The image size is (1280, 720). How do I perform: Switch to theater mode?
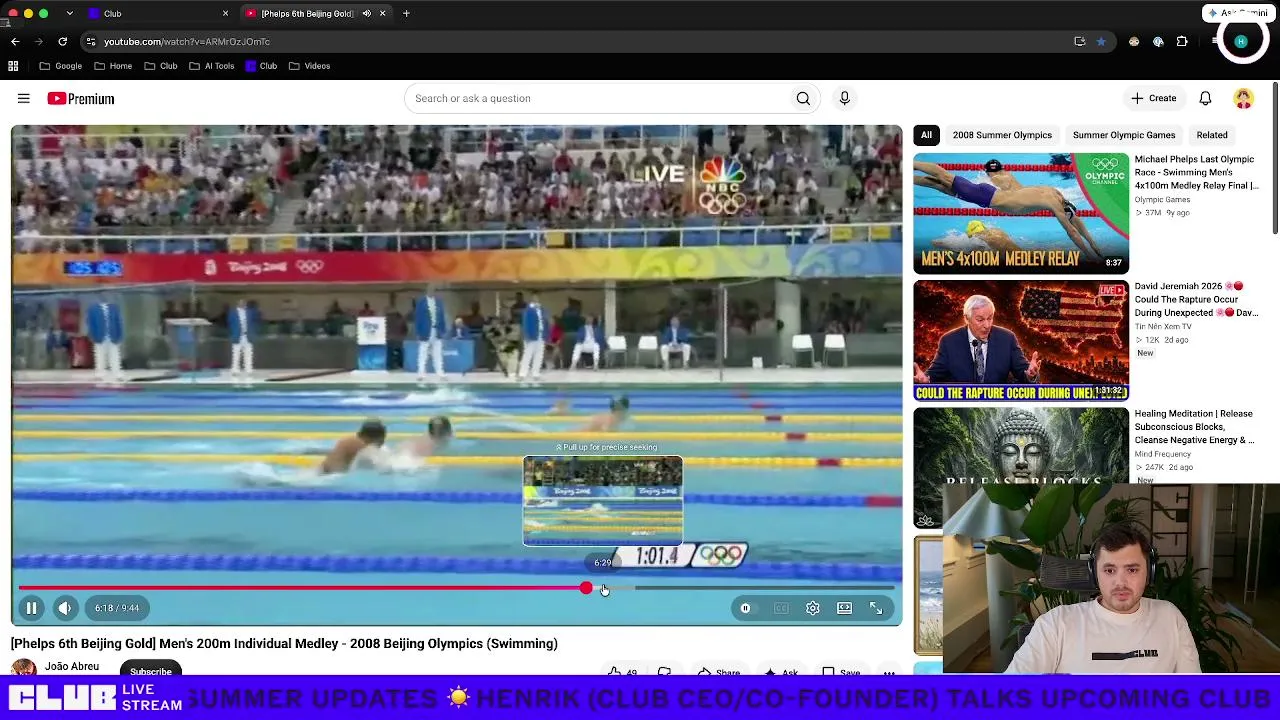click(x=845, y=608)
